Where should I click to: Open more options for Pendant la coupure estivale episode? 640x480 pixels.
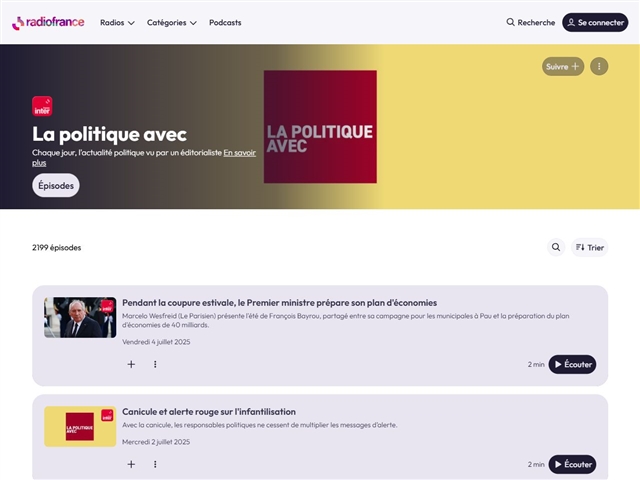pos(155,364)
